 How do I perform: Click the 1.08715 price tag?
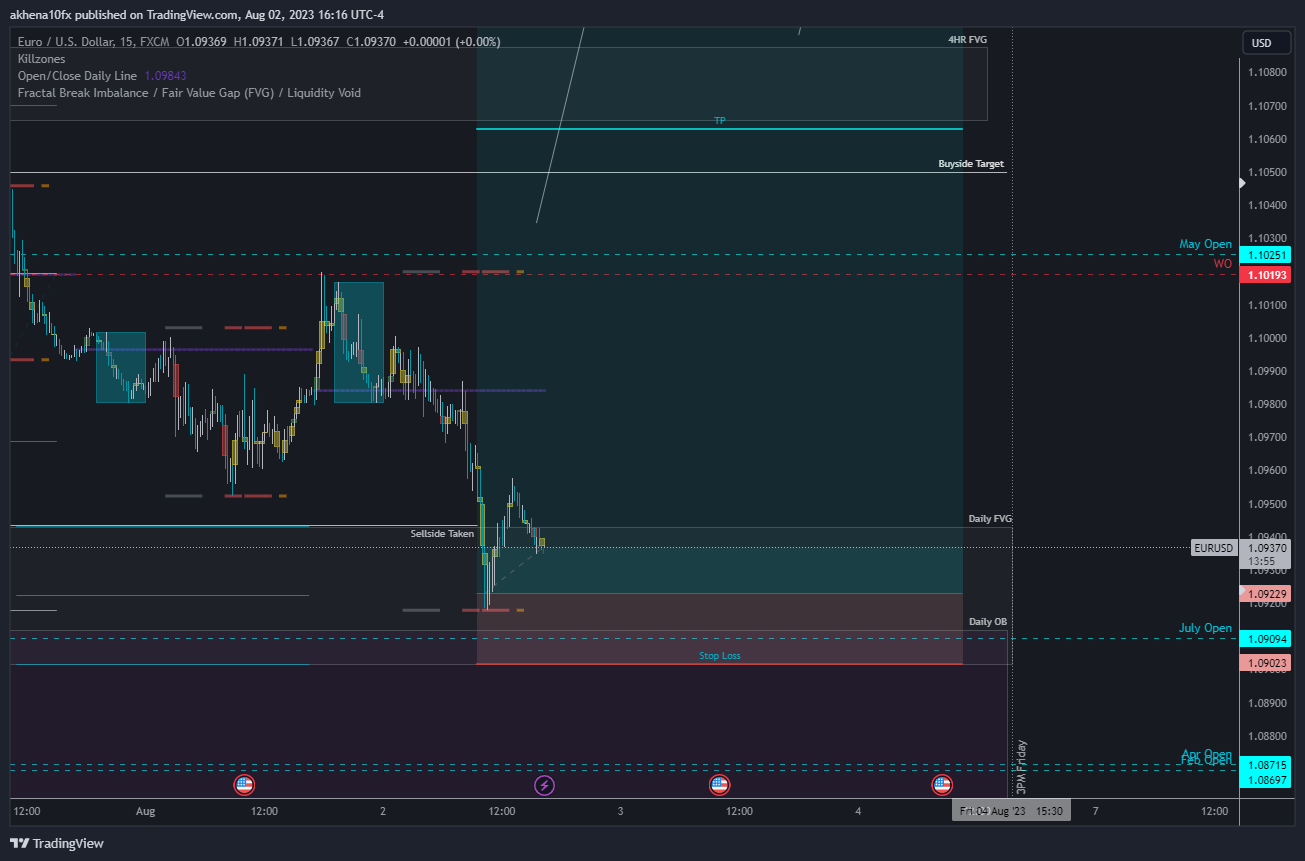(x=1265, y=764)
